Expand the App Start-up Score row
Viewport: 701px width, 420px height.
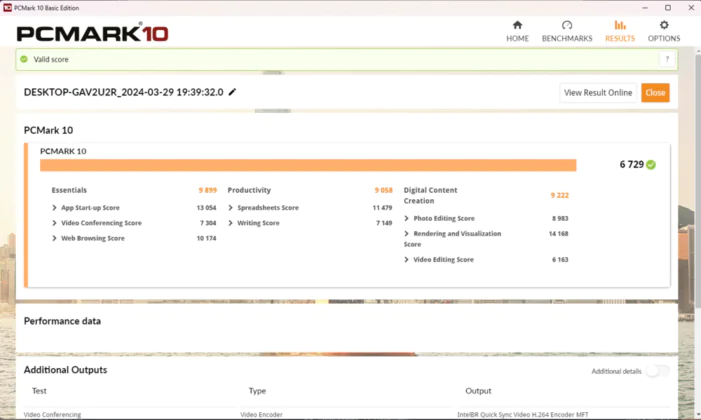[x=54, y=208]
